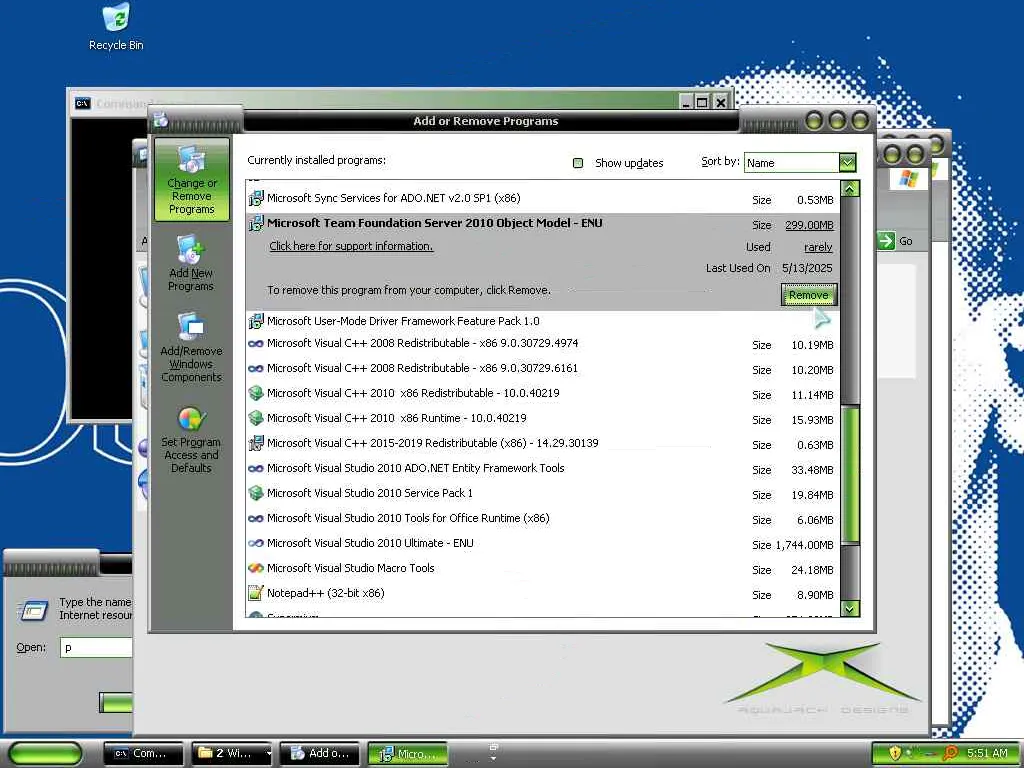1024x768 pixels.
Task: Open Add/Remove Windows Components icon
Action: pos(191,327)
